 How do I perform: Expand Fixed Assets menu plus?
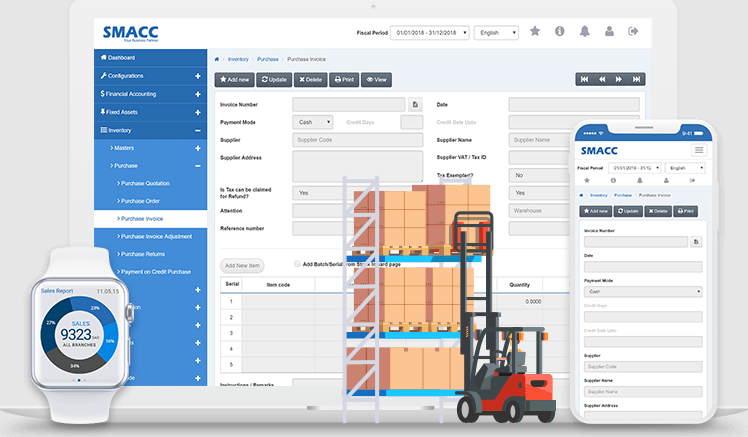coord(197,112)
